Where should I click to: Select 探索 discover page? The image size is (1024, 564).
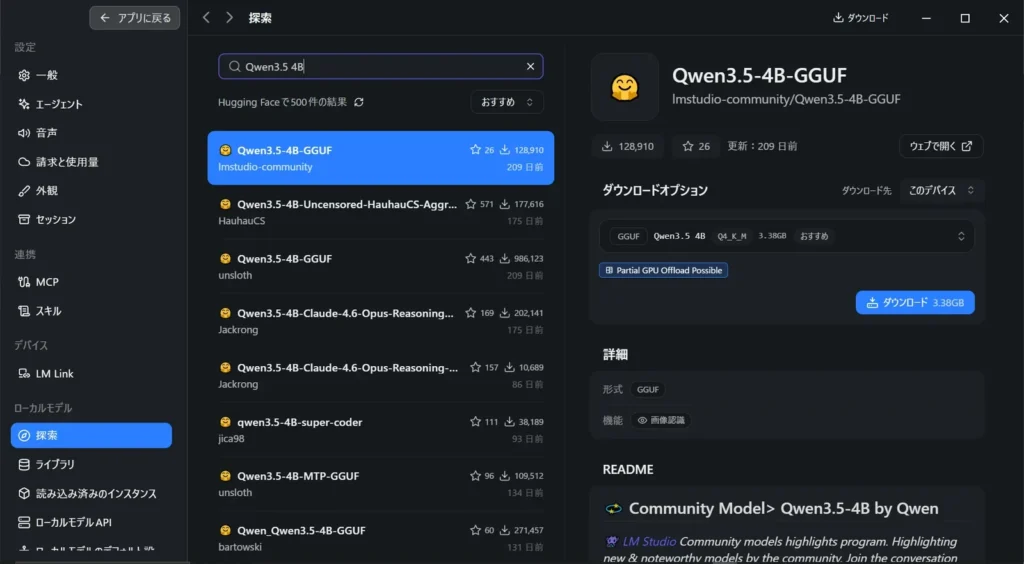tap(91, 435)
